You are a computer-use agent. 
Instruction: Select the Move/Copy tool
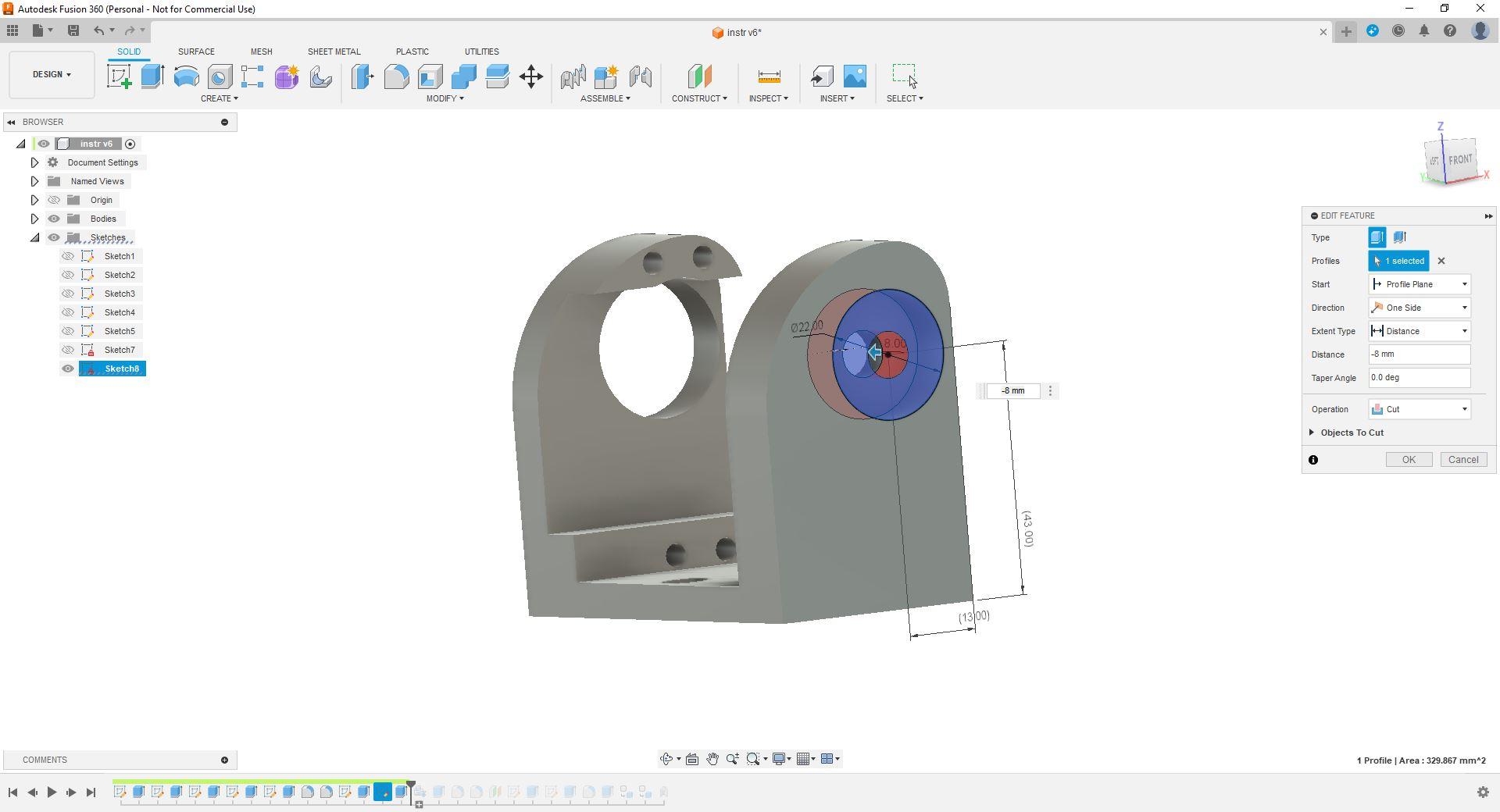[531, 77]
